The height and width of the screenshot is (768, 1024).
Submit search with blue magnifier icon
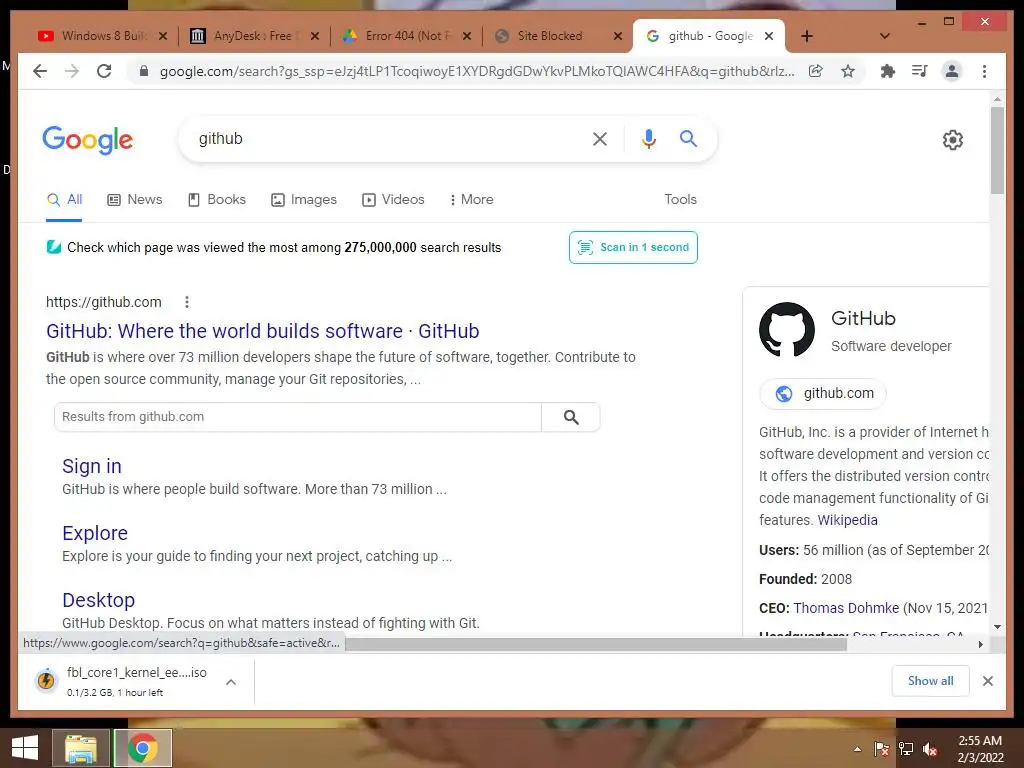coord(688,138)
